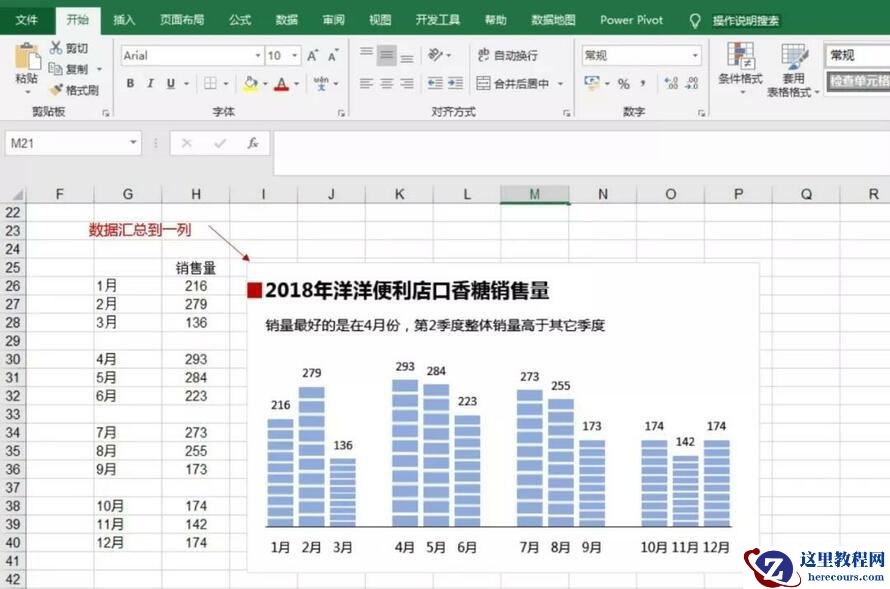Click the increase font size icon
The image size is (890, 589).
pyautogui.click(x=313, y=56)
